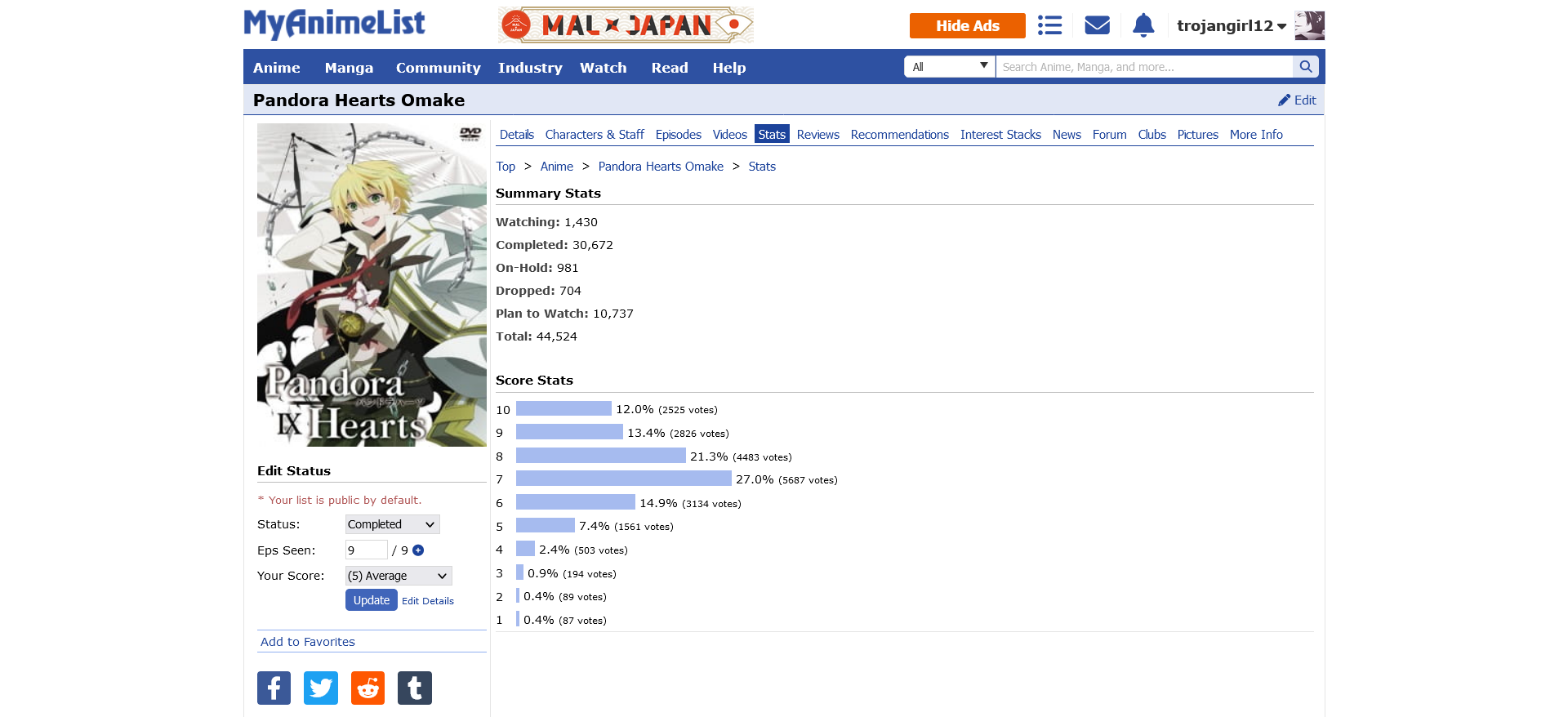
Task: Open the Manga menu
Action: (349, 68)
